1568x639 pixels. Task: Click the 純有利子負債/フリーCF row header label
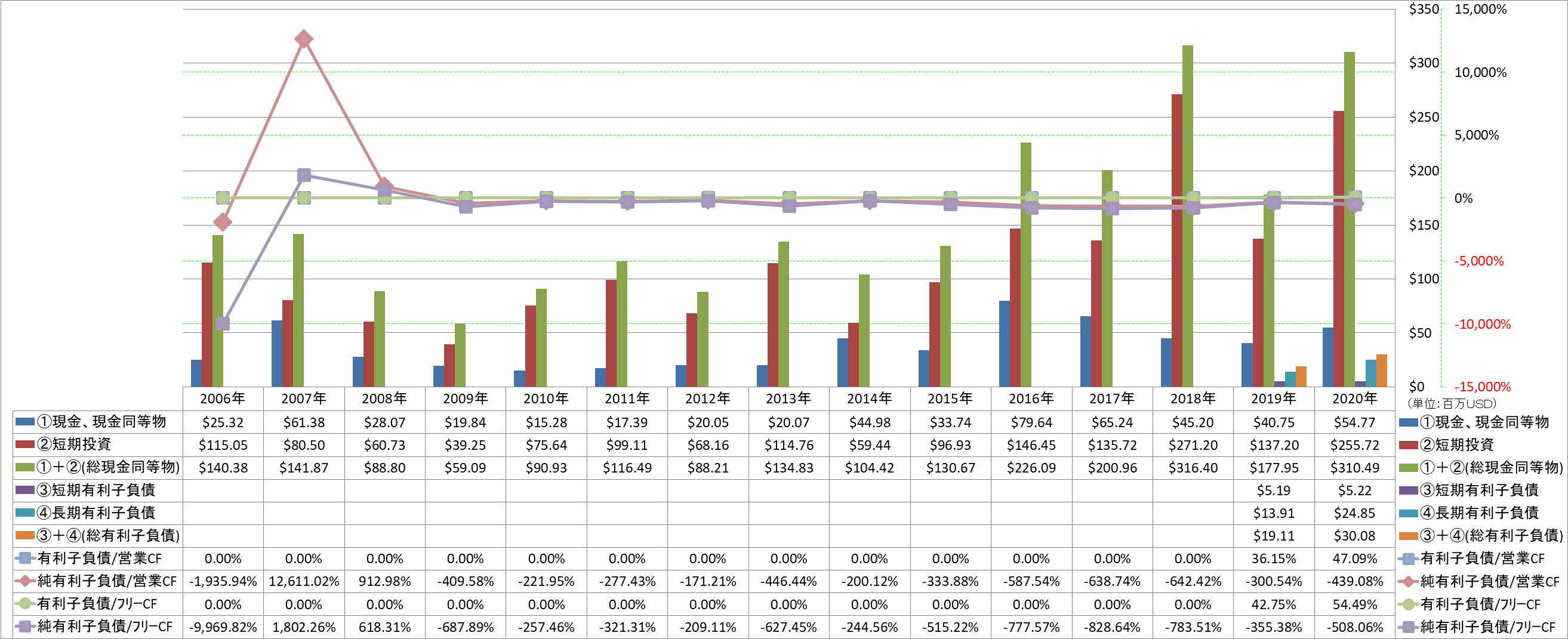tap(104, 627)
